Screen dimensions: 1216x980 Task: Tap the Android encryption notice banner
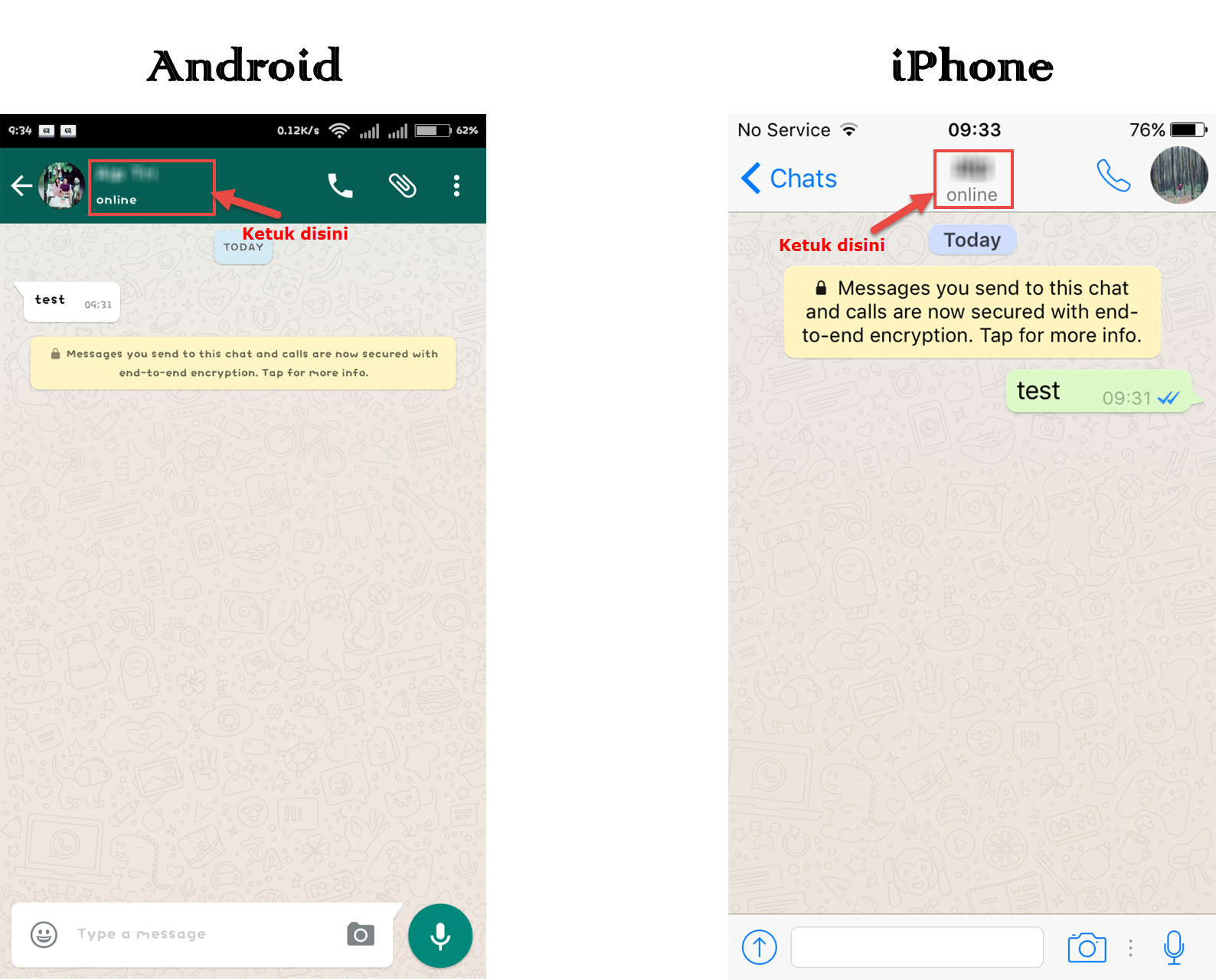tap(244, 364)
